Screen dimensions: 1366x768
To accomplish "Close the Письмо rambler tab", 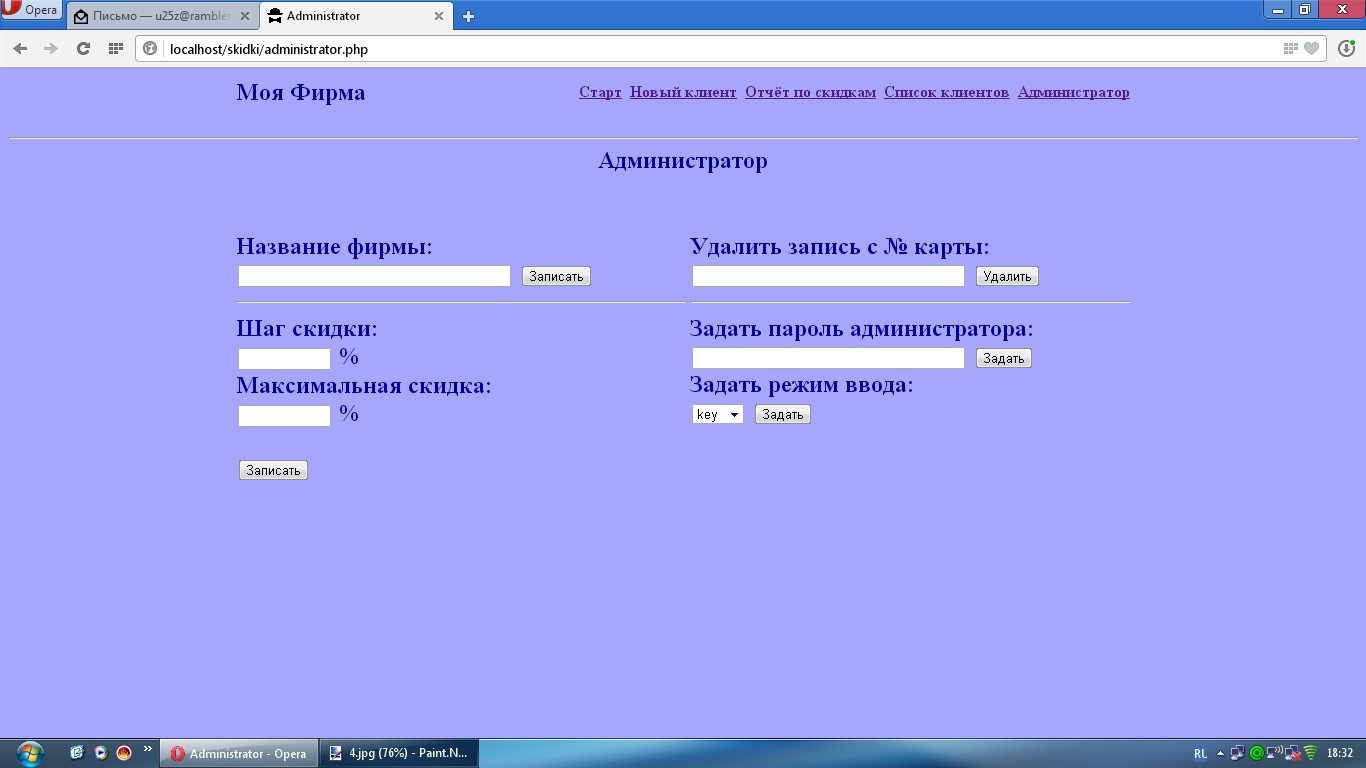I will pyautogui.click(x=244, y=16).
